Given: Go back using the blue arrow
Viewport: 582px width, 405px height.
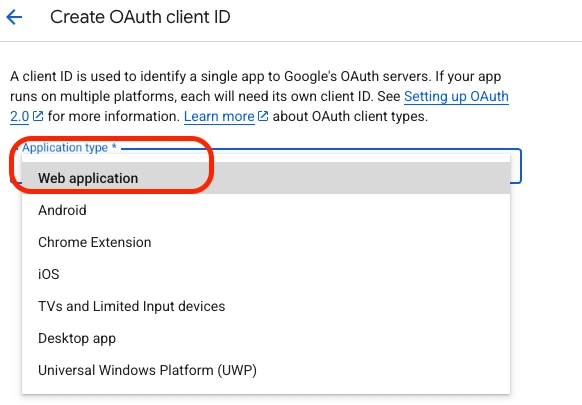Looking at the screenshot, I should click(14, 17).
